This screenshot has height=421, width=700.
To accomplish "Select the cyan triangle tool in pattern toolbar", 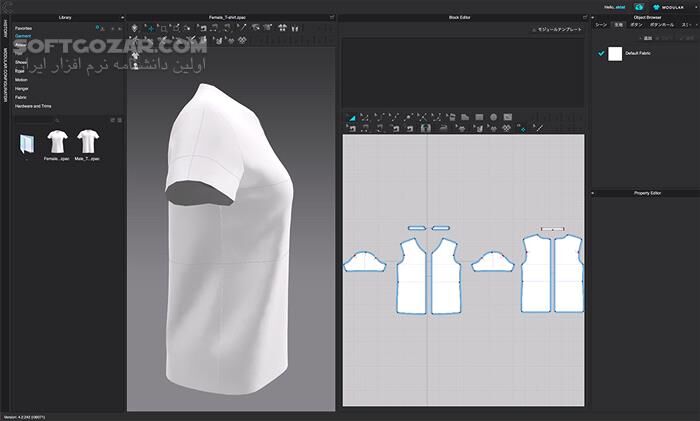I will click(351, 117).
